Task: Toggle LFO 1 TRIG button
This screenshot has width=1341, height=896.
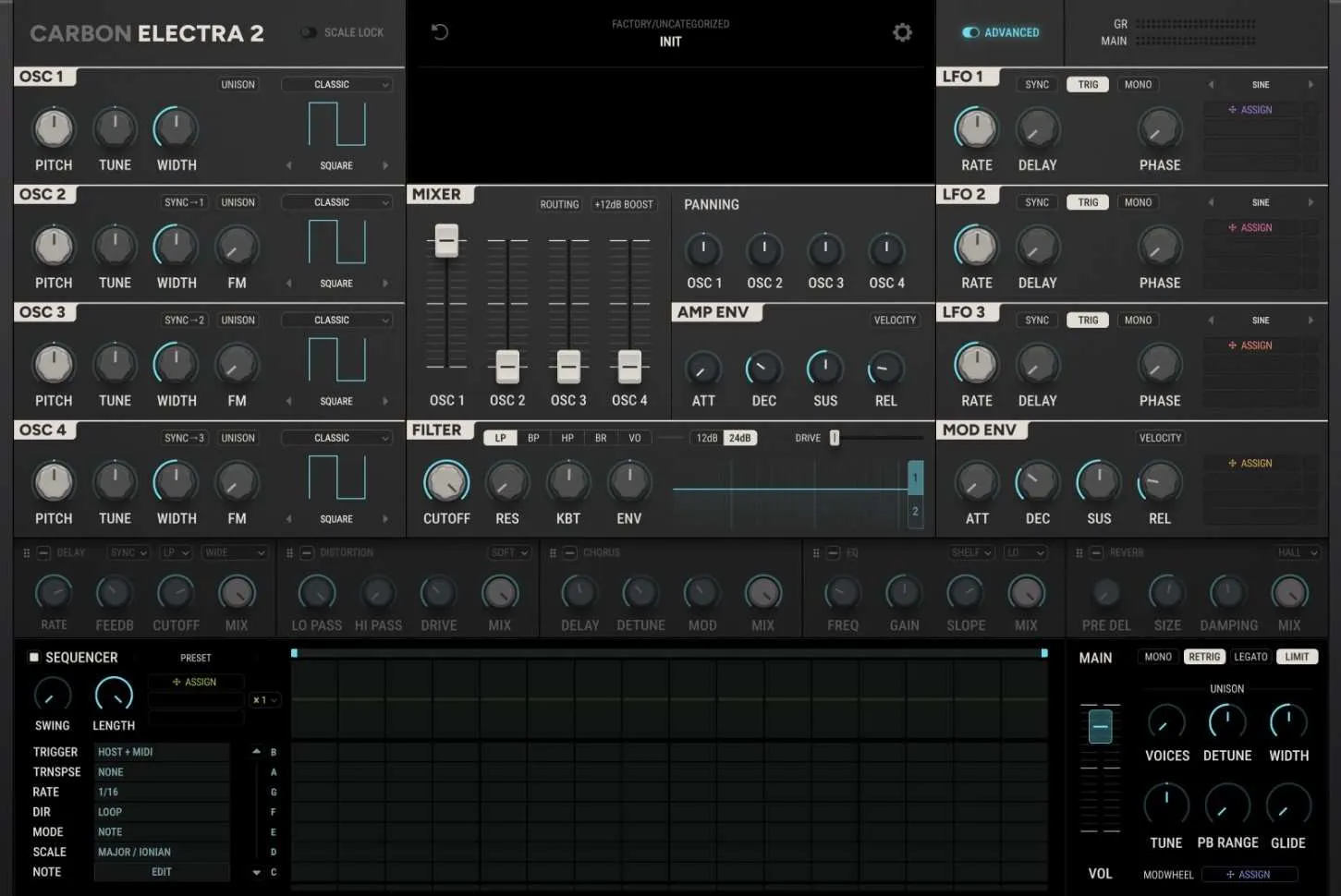Action: click(1088, 84)
